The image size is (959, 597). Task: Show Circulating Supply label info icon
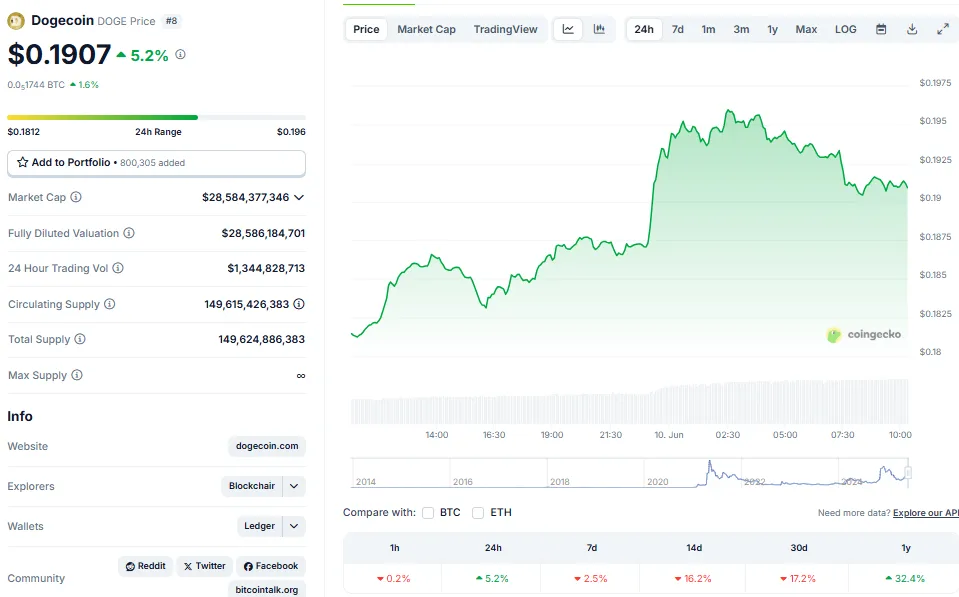[x=109, y=304]
